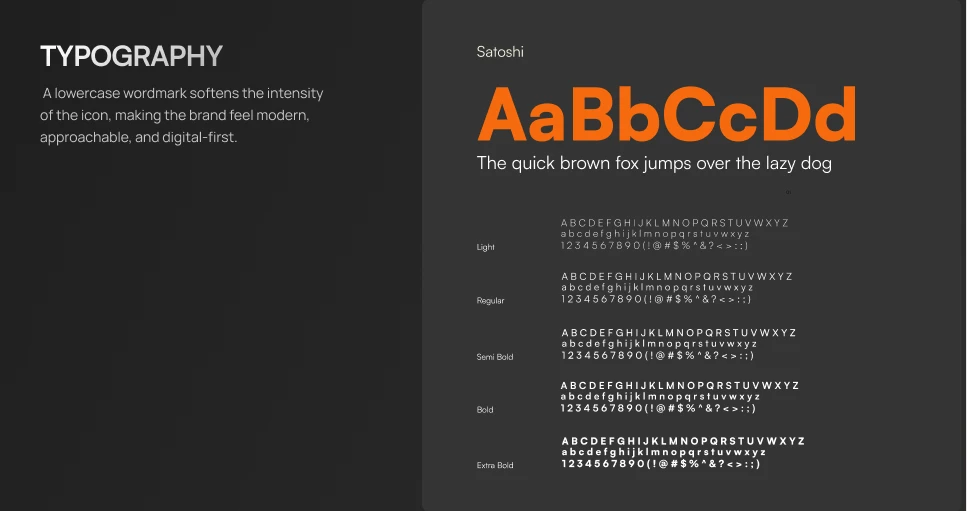The height and width of the screenshot is (511, 967).
Task: Select the Extra Bold weight label
Action: pyautogui.click(x=495, y=465)
